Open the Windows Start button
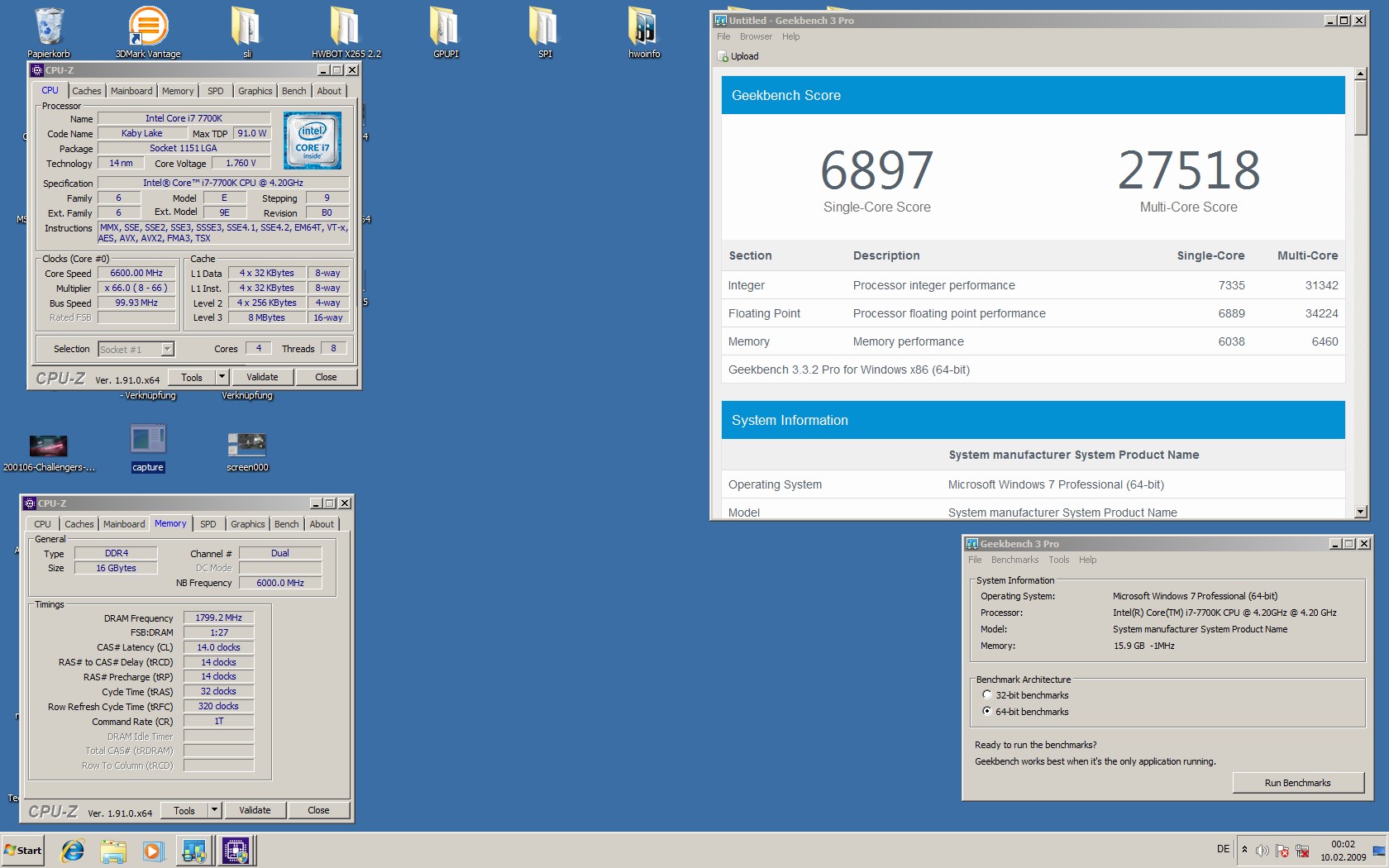The width and height of the screenshot is (1389, 868). pyautogui.click(x=23, y=851)
